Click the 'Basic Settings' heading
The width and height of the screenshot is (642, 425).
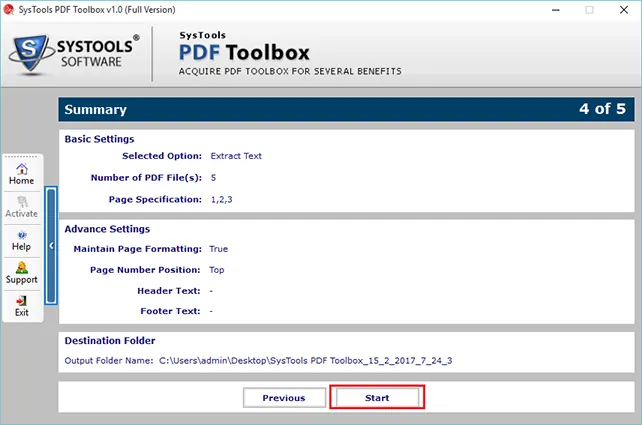click(99, 139)
